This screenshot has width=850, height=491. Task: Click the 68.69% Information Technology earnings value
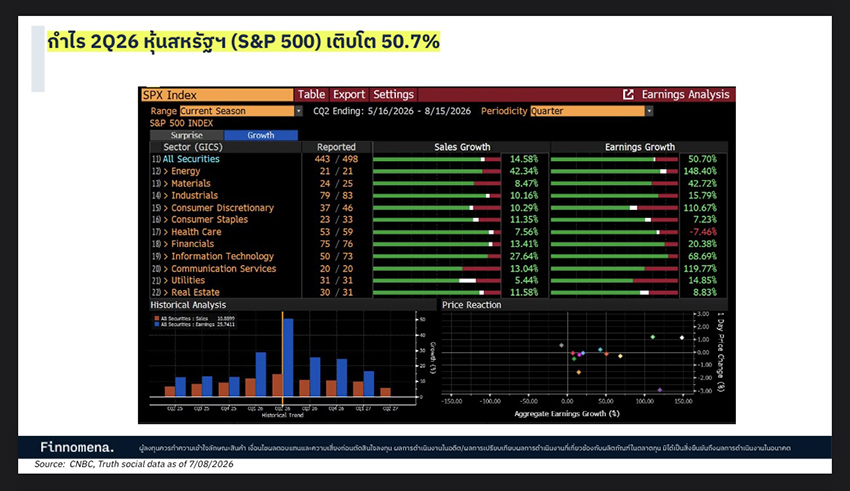[x=702, y=256]
